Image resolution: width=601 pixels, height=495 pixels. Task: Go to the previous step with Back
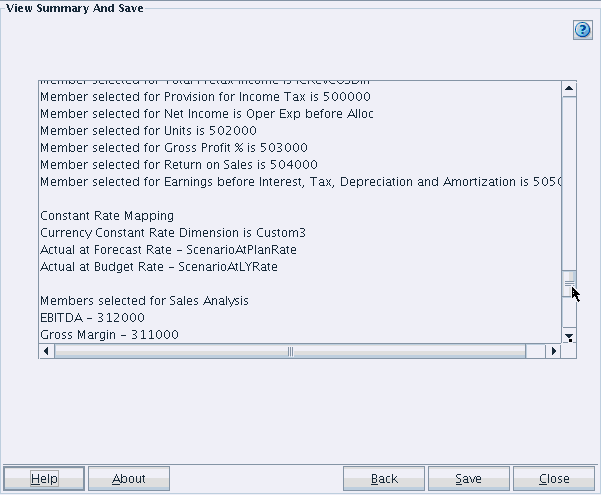pos(384,479)
